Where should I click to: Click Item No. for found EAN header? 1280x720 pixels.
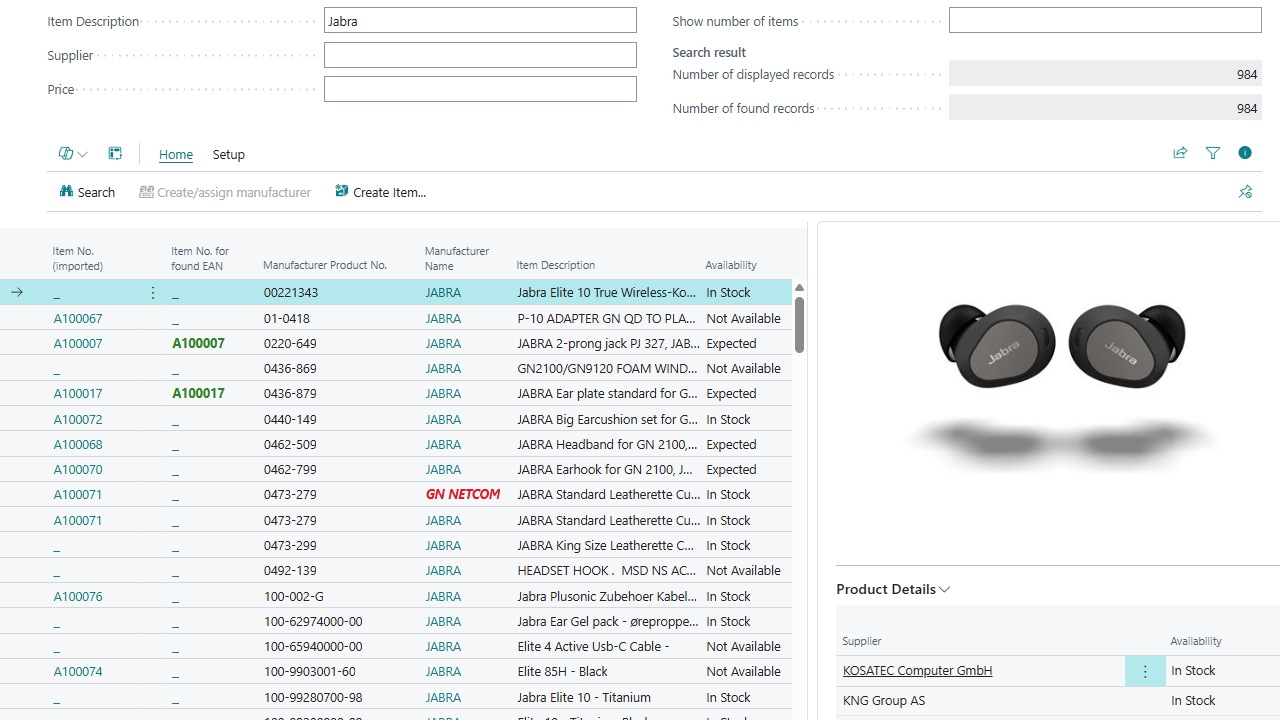[200, 258]
